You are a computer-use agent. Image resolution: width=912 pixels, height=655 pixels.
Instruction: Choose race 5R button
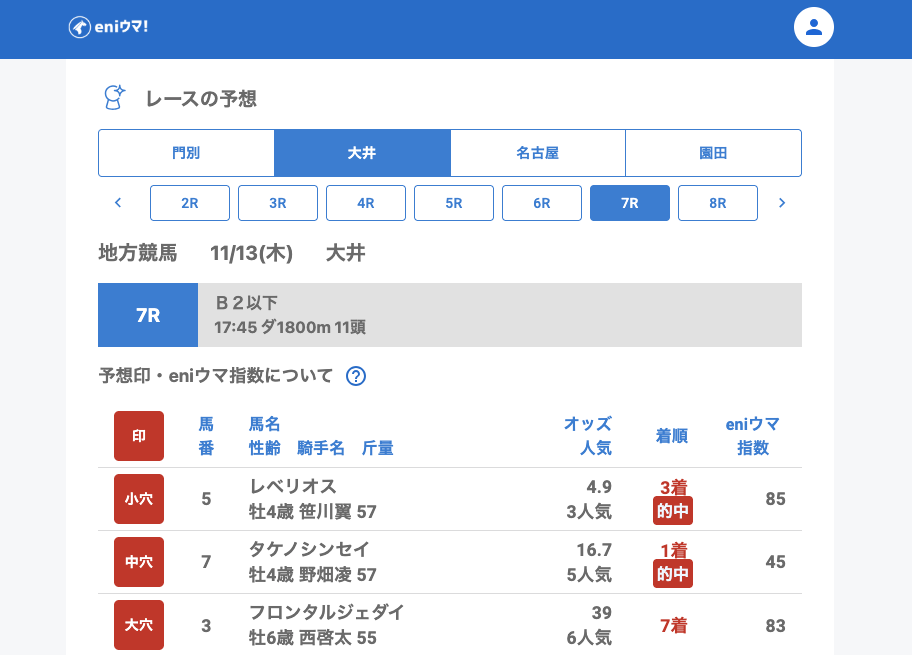[454, 203]
